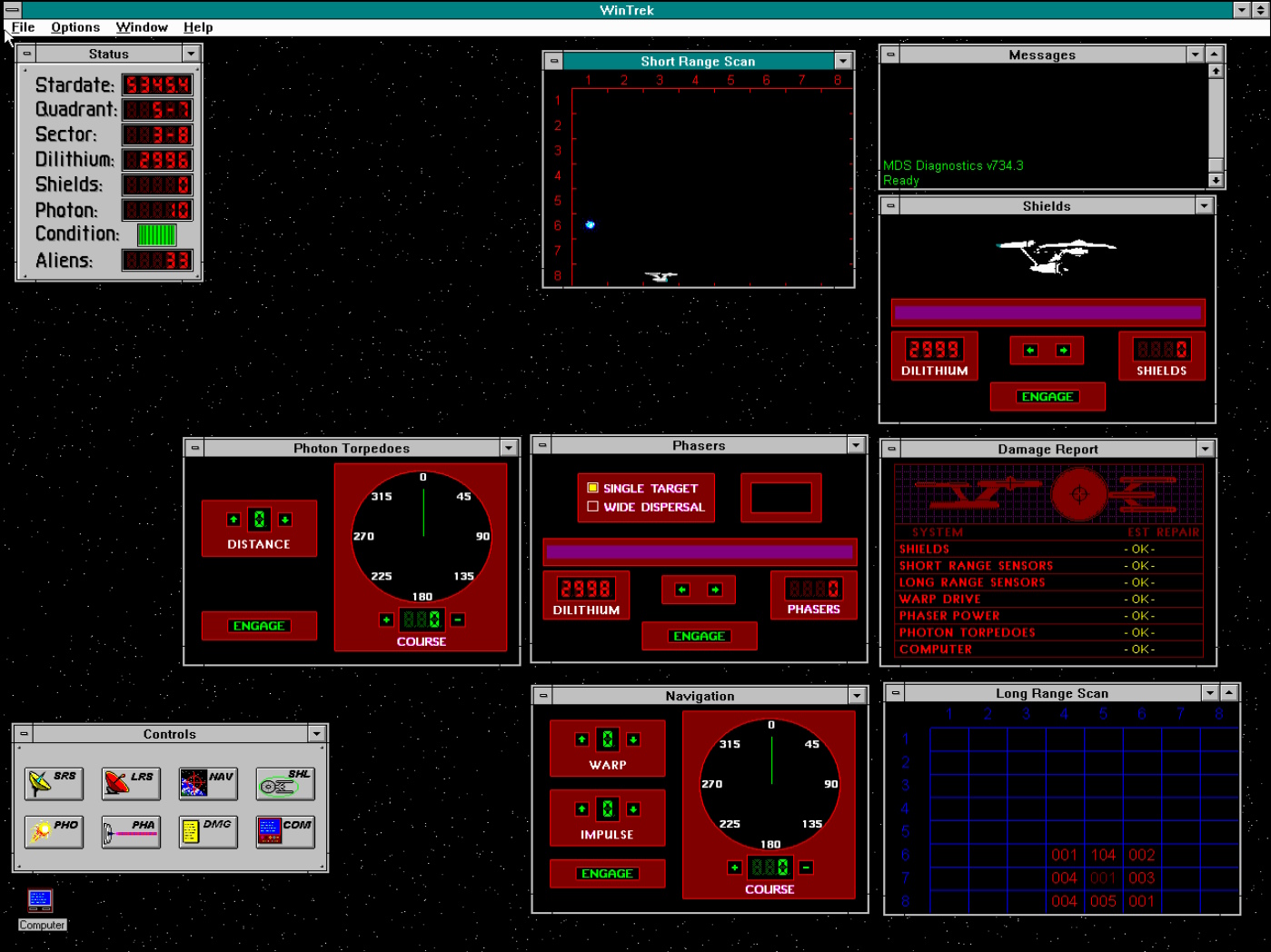Image resolution: width=1271 pixels, height=952 pixels.
Task: Open the SRS short range scan control
Action: point(55,783)
